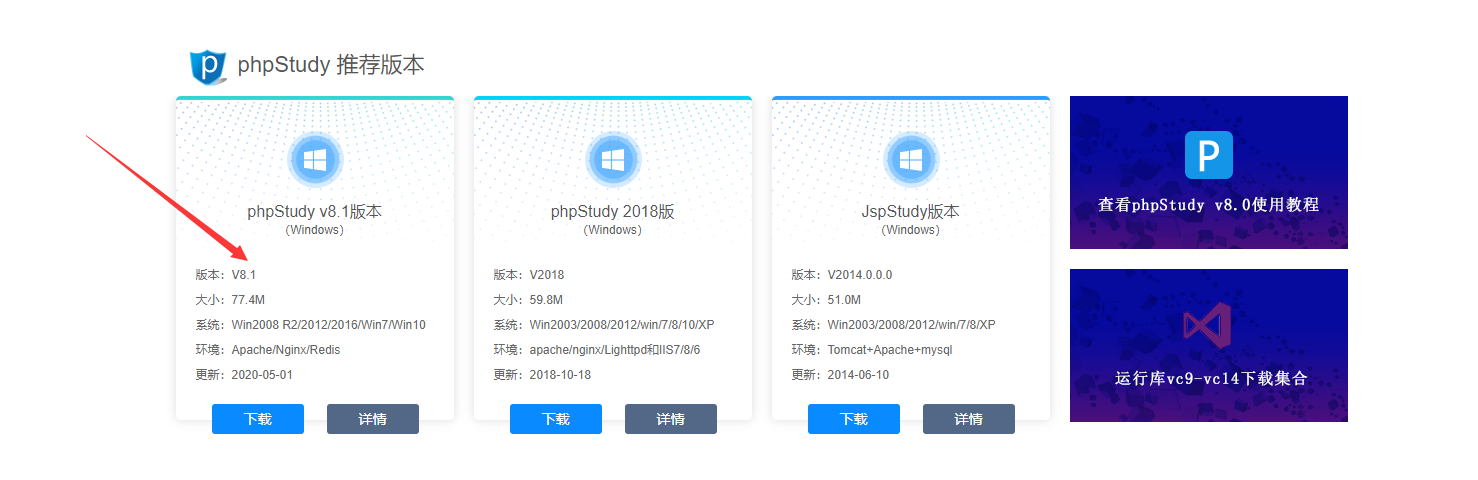Select the version text V2018
The width and height of the screenshot is (1478, 480).
(548, 274)
